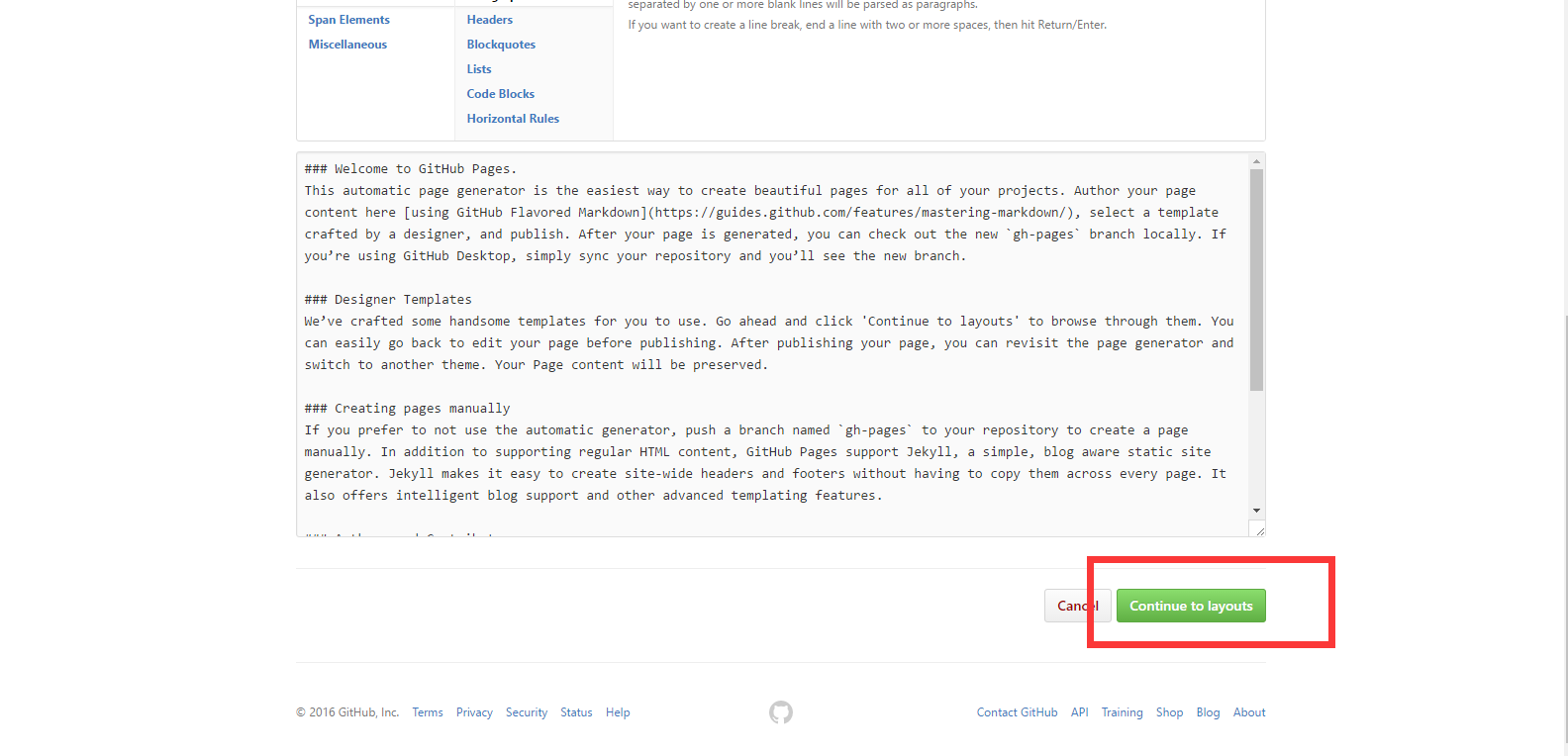The width and height of the screenshot is (1568, 756).
Task: Select the Code Blocks markdown topic
Action: pyautogui.click(x=501, y=94)
